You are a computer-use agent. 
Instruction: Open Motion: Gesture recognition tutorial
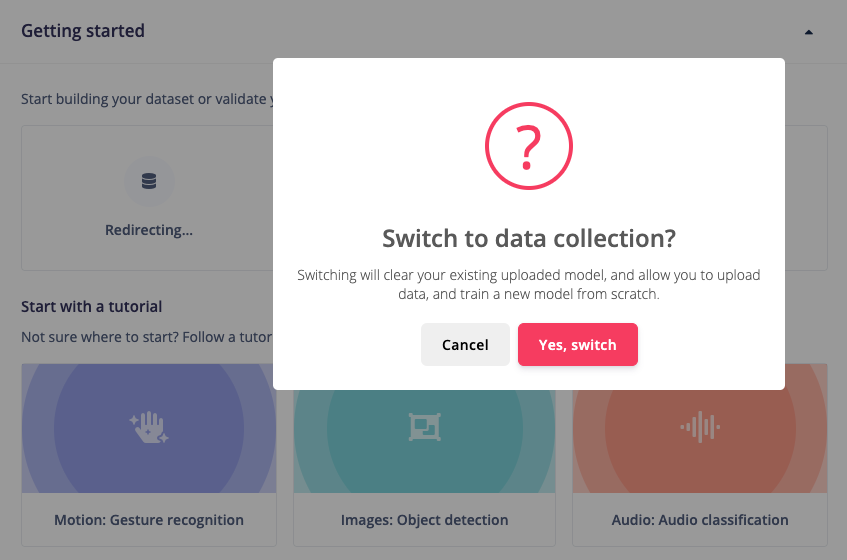(149, 520)
